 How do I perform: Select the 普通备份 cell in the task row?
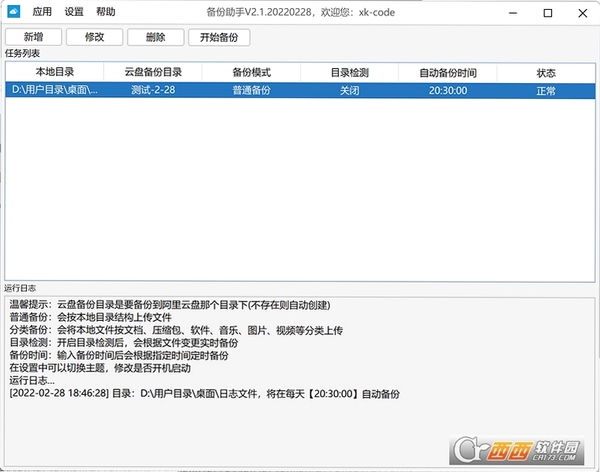coord(251,90)
